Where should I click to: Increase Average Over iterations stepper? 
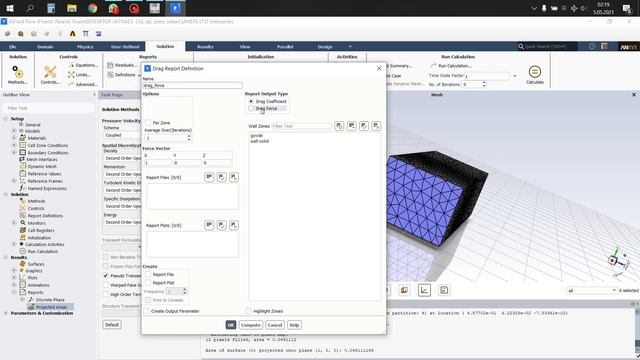tap(189, 136)
